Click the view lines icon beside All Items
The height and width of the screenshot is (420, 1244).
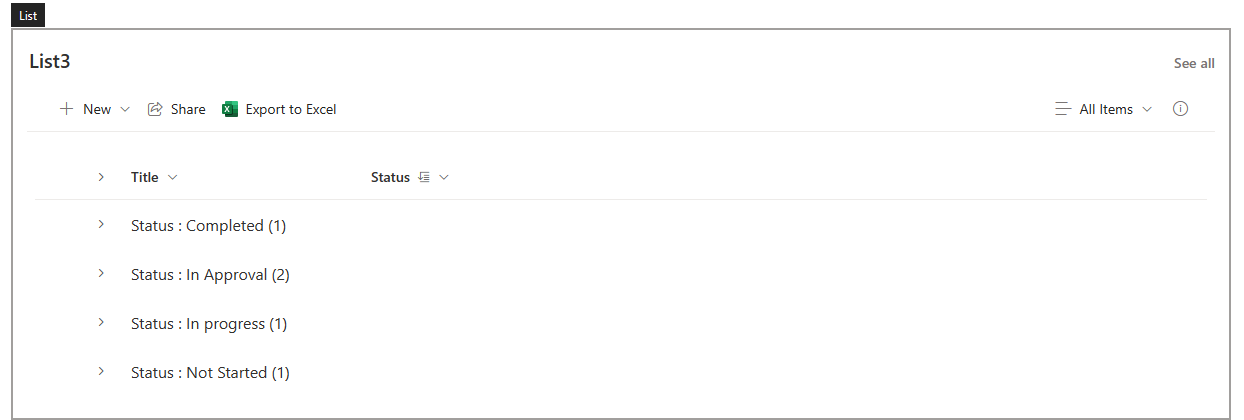click(1063, 109)
